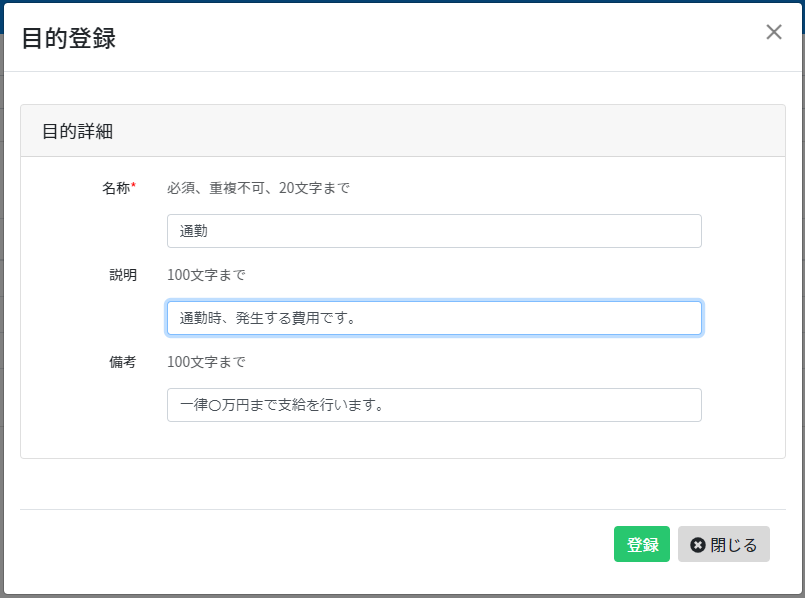
Task: Focus the 備考 field about 一律〇万円 支給
Action: pyautogui.click(x=434, y=405)
